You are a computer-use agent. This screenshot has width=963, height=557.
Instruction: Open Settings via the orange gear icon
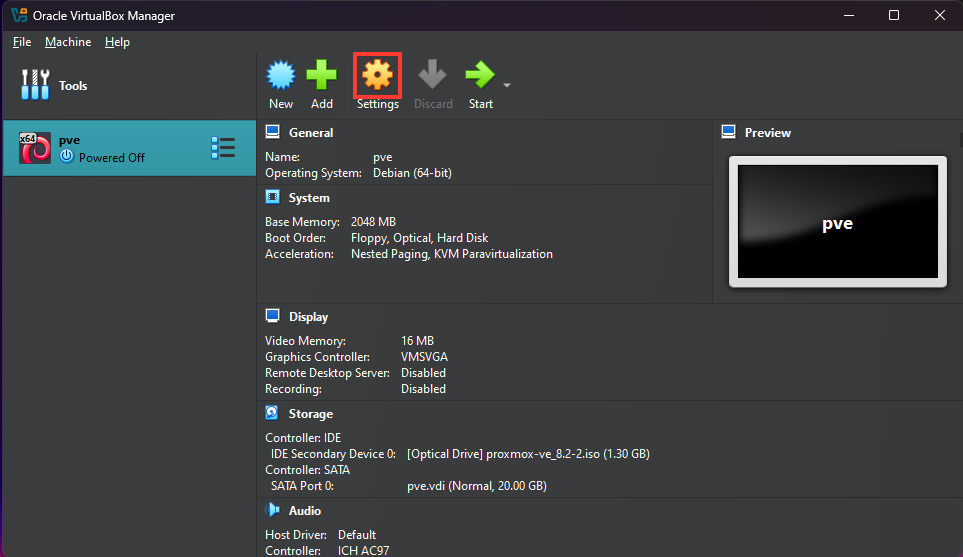377,76
